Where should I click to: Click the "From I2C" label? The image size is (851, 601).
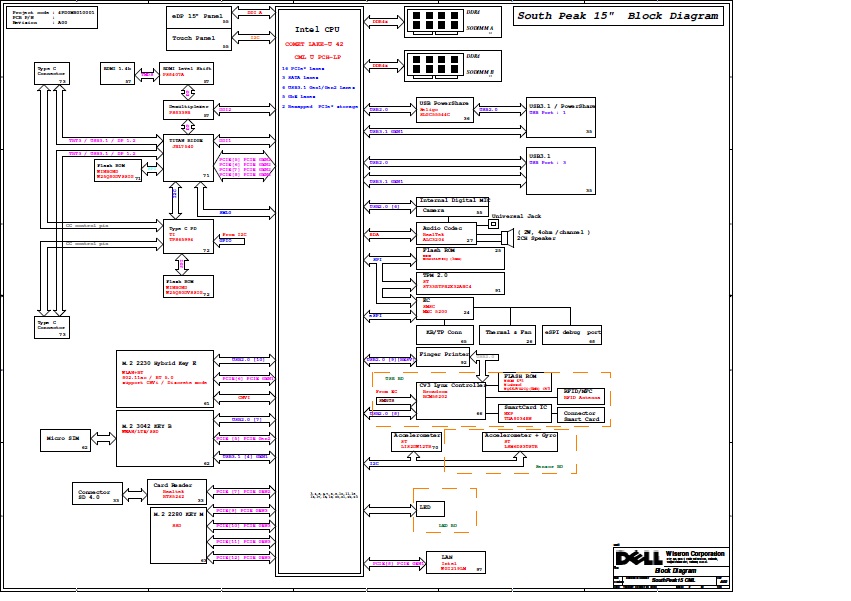234,235
